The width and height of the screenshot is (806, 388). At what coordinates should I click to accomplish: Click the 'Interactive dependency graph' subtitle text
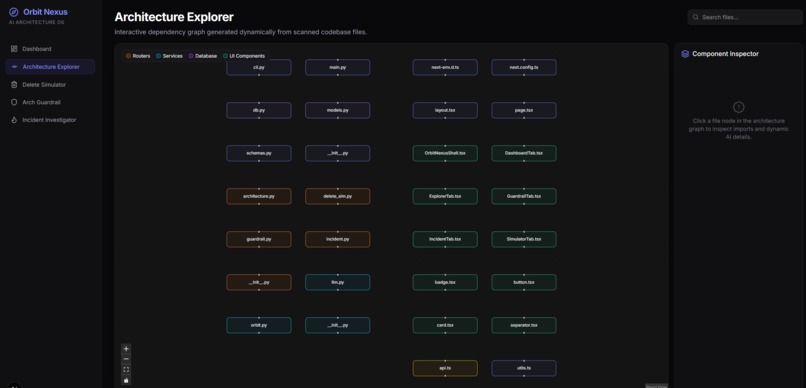click(x=241, y=32)
